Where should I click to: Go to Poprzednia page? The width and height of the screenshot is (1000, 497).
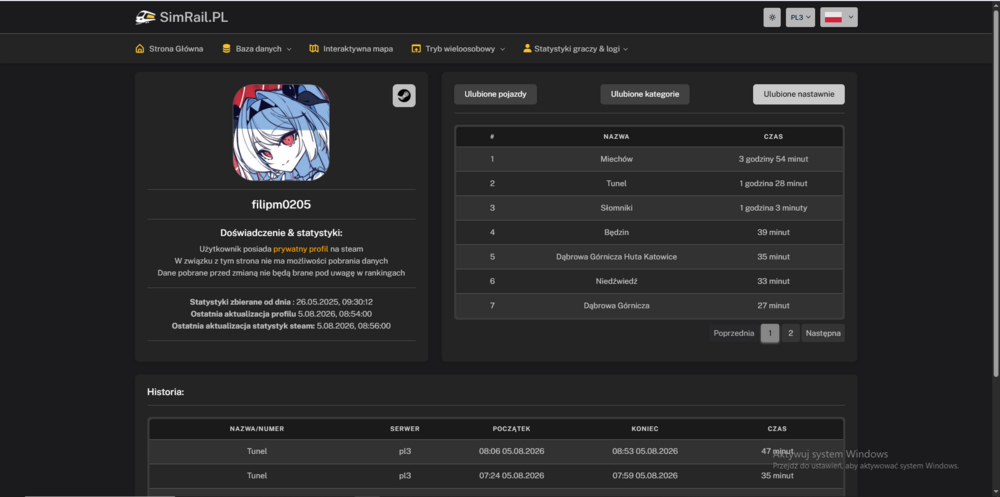(x=734, y=333)
